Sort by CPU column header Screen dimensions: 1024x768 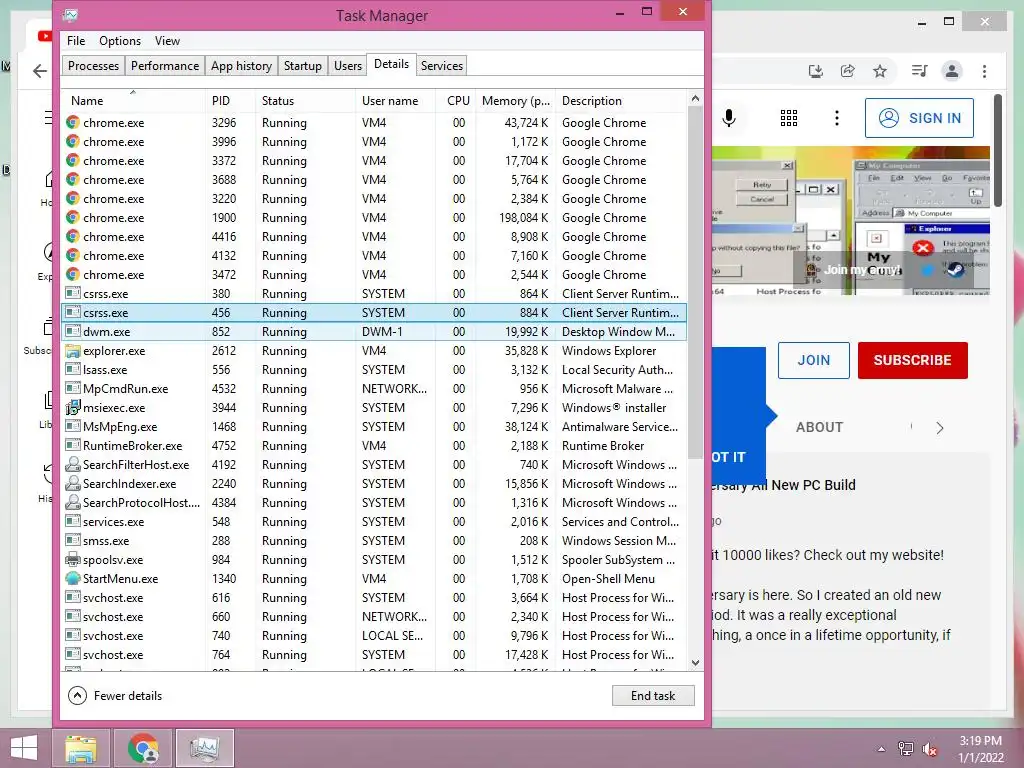pos(458,101)
